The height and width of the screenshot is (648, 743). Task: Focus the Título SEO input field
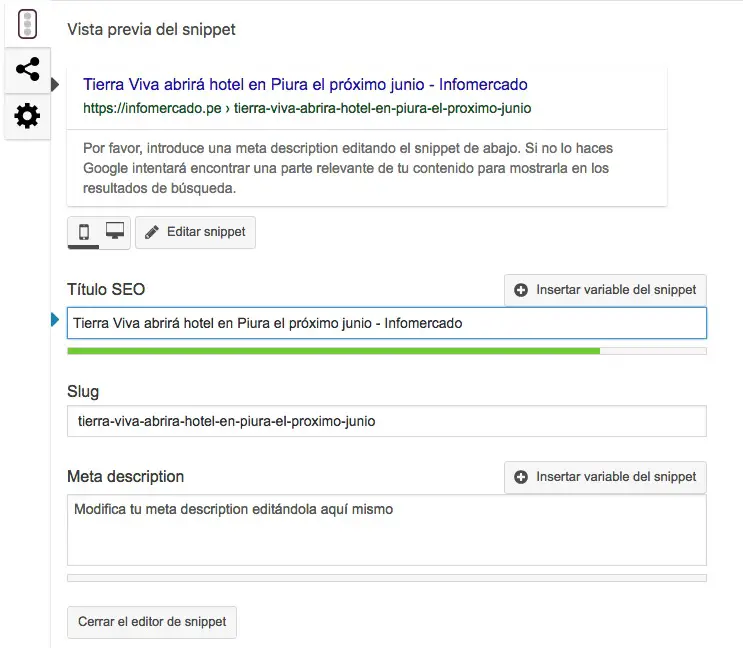387,323
